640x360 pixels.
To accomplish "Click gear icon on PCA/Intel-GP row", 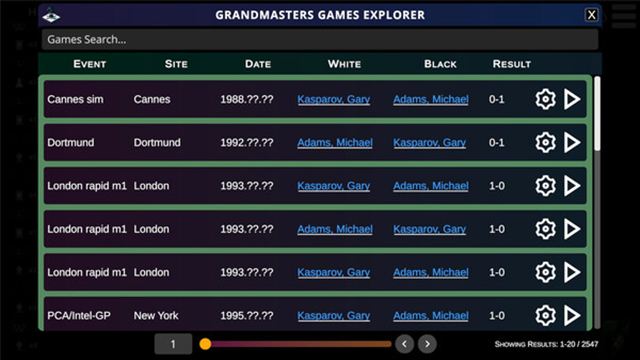I will [x=545, y=315].
